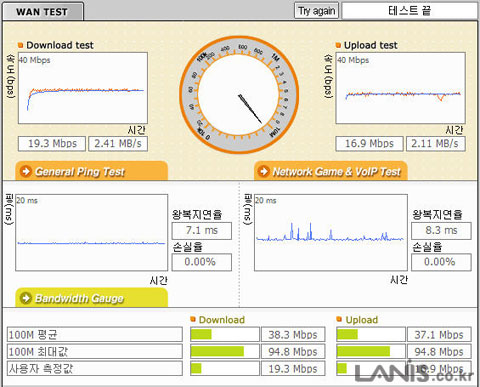Click the orange bullet beside Bandwidth Download heading
Viewport: 480px width, 387px height.
click(193, 319)
